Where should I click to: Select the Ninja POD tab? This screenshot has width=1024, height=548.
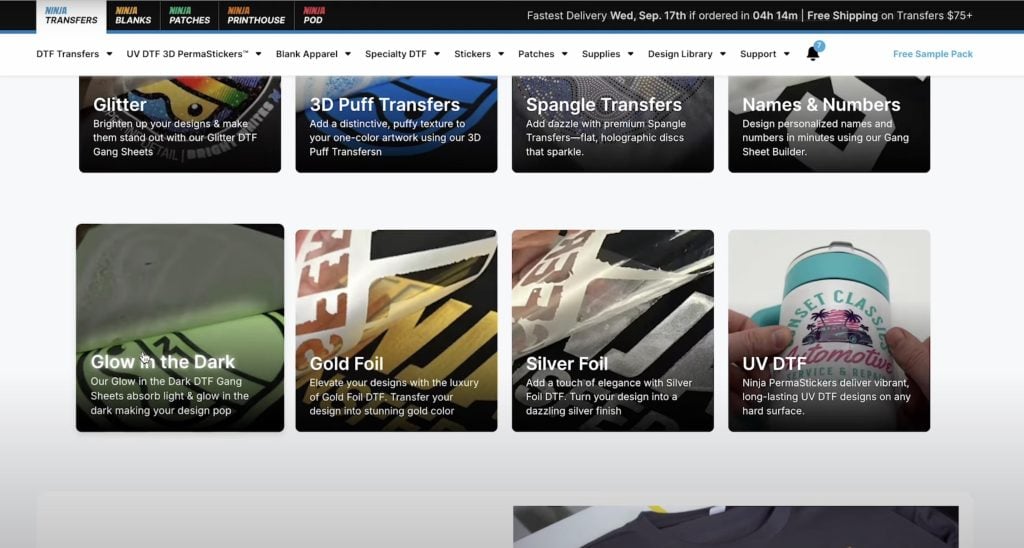(x=314, y=15)
